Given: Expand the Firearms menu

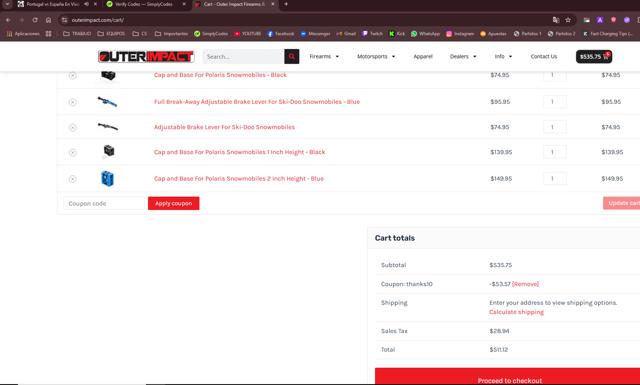Looking at the screenshot, I should click(x=324, y=56).
